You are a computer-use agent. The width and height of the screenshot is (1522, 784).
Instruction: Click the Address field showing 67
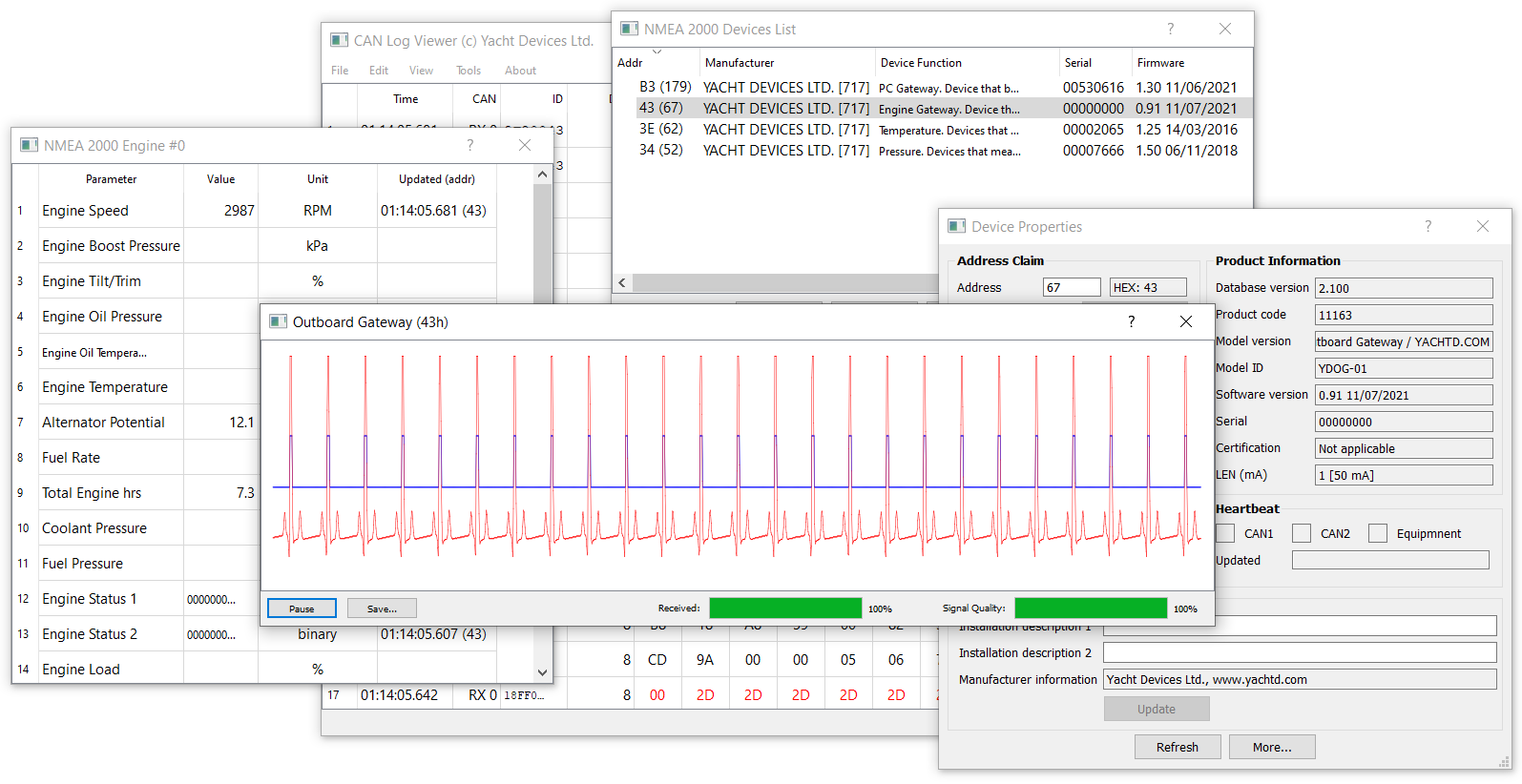click(x=1072, y=287)
